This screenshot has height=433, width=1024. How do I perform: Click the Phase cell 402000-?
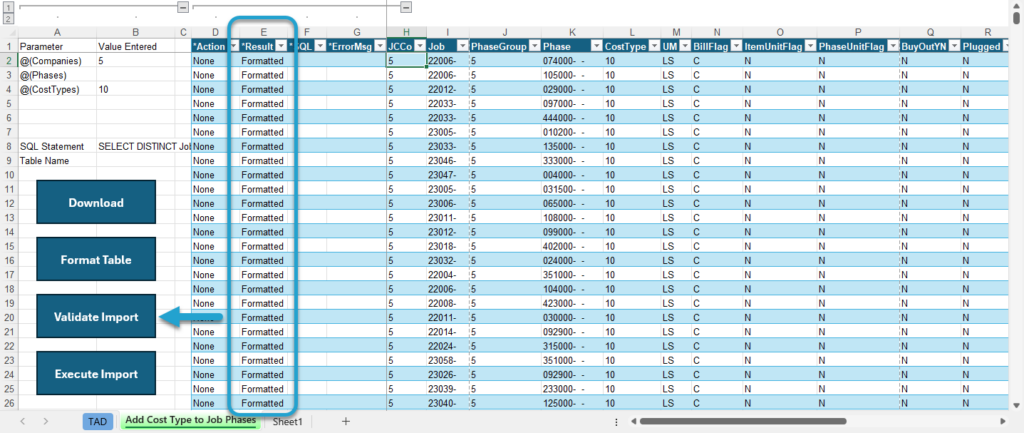(572, 246)
